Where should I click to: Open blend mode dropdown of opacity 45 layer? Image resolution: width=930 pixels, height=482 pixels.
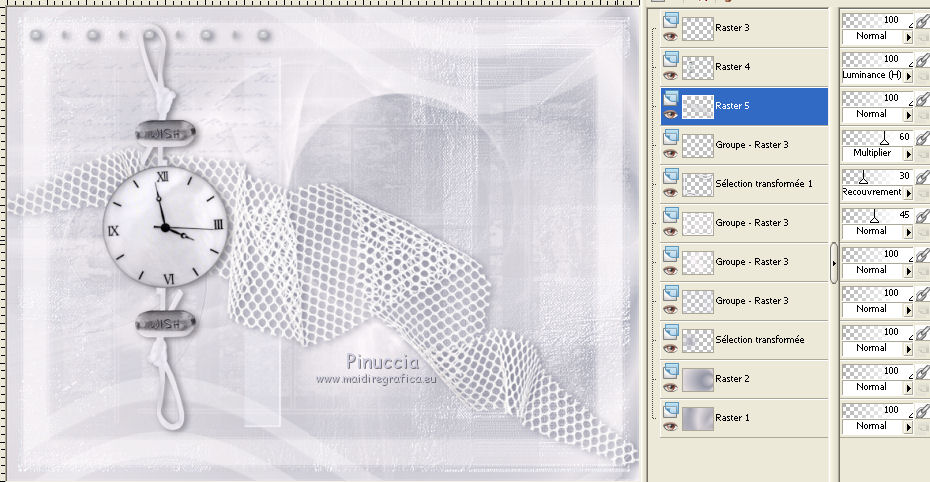908,232
